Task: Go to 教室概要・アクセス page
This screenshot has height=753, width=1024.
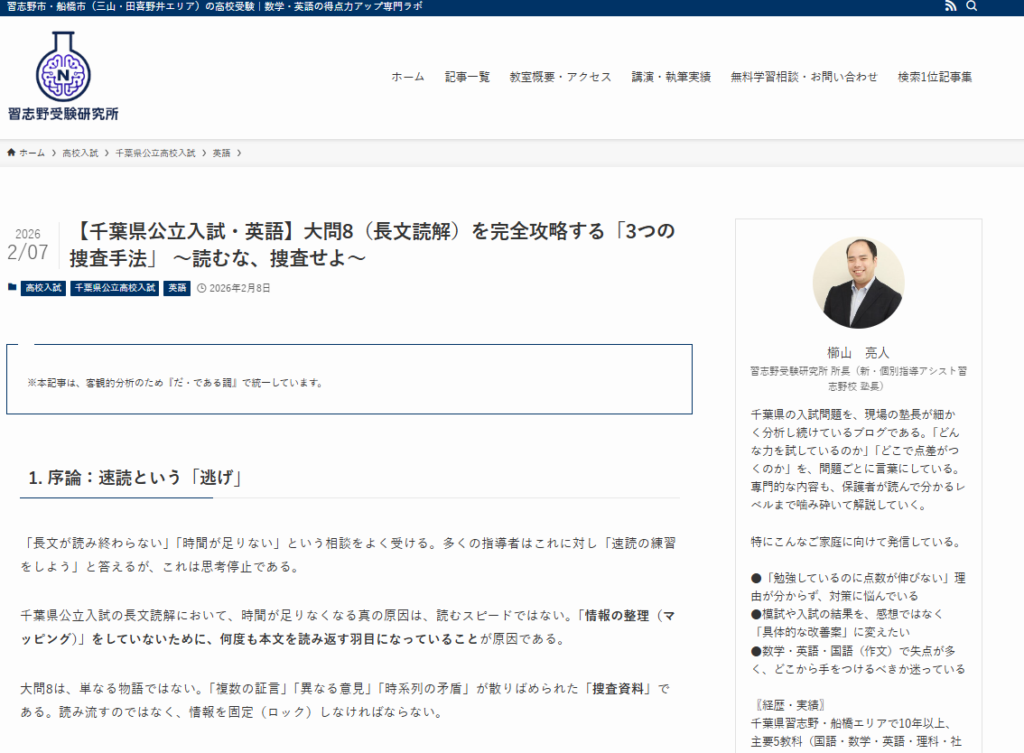Action: [x=560, y=77]
